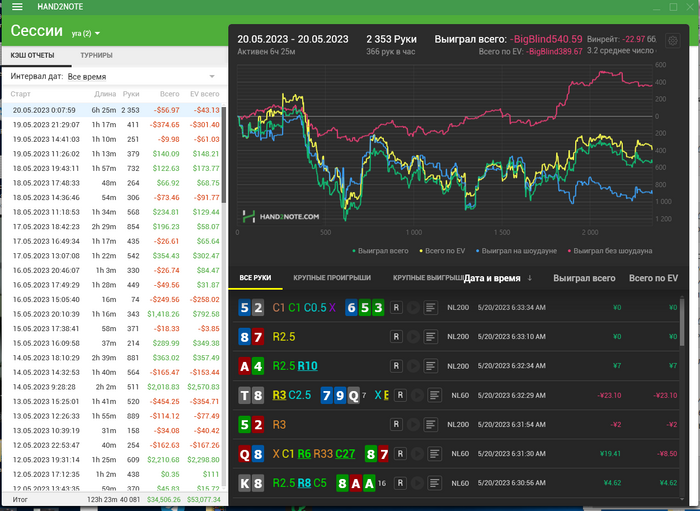700x511 pixels.
Task: Sort sessions by 'EV всего' column header
Action: click(x=205, y=94)
